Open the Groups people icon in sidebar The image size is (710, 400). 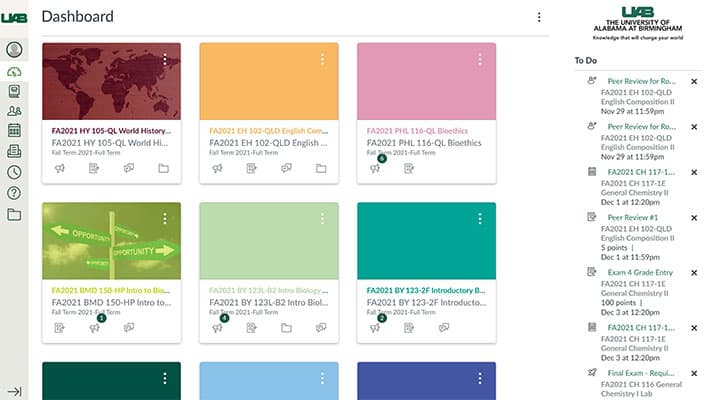coord(14,111)
